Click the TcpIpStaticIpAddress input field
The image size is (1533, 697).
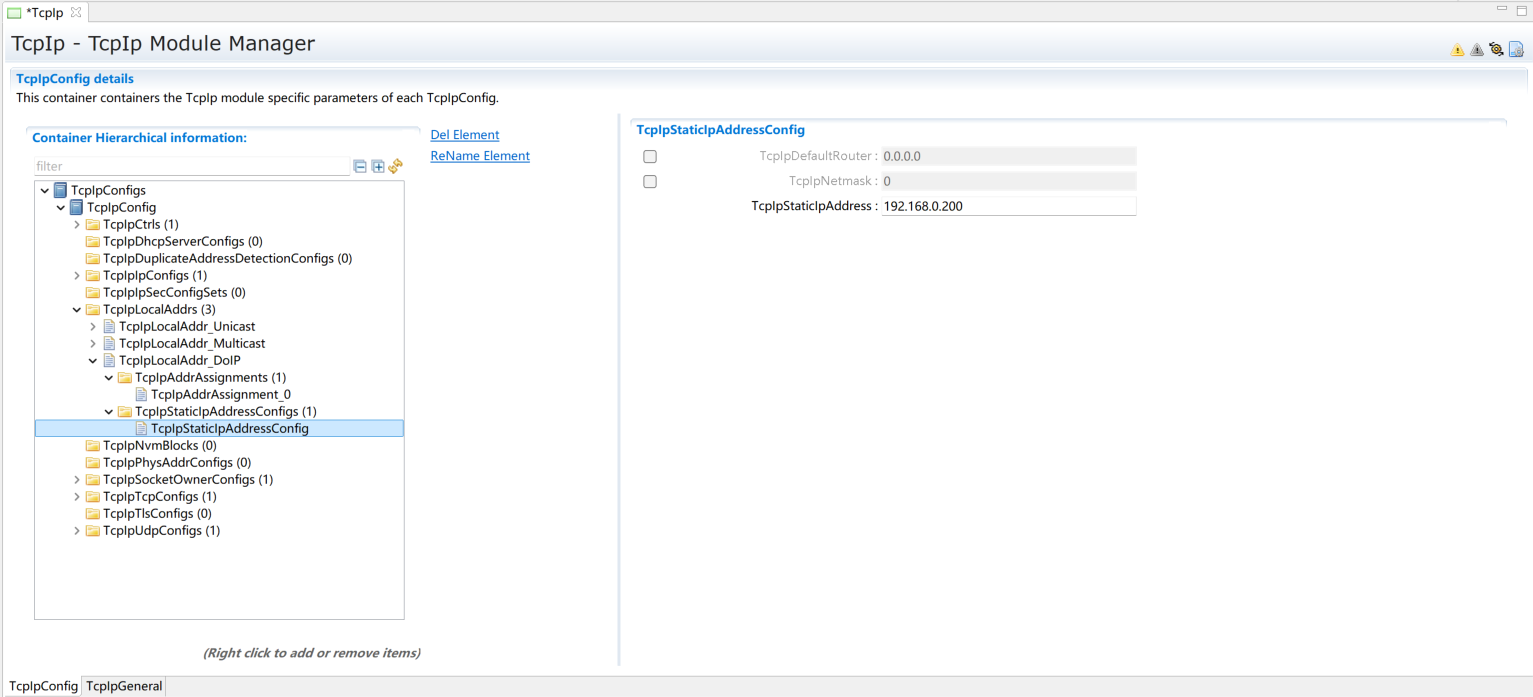1008,206
